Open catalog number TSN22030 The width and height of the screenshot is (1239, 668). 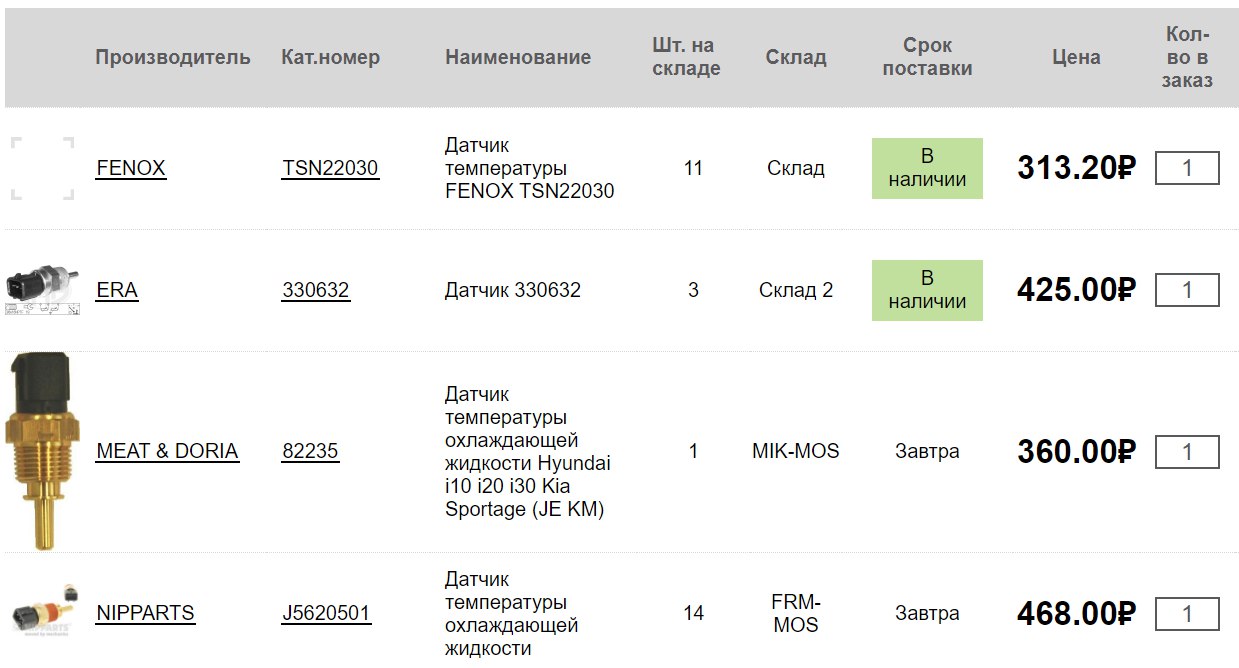pyautogui.click(x=330, y=168)
